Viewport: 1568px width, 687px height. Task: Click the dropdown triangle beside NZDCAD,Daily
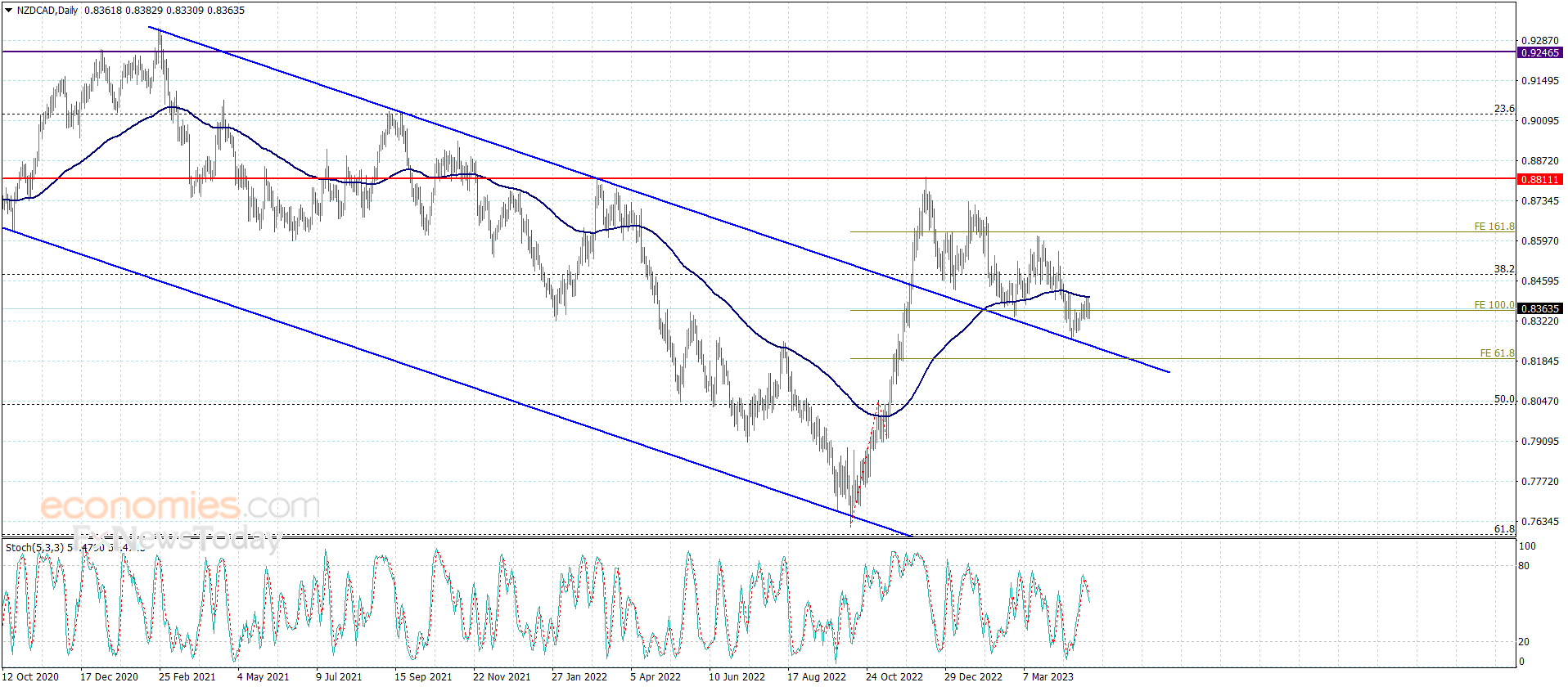[8, 11]
